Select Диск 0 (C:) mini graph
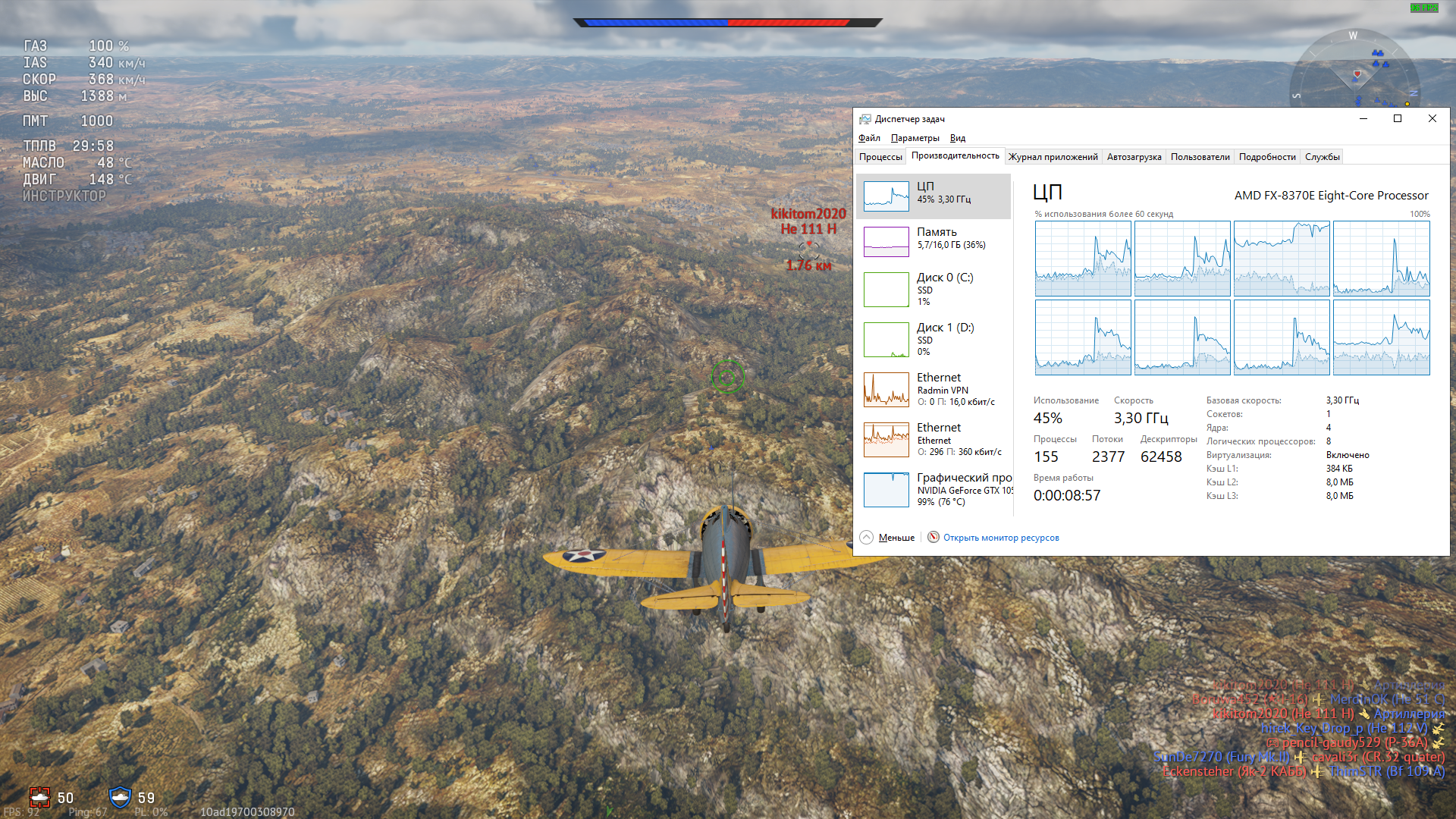 tap(886, 290)
